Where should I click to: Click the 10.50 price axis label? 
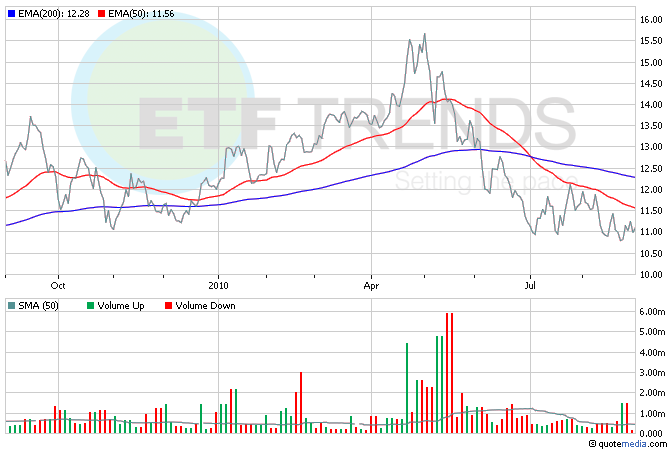pyautogui.click(x=651, y=253)
